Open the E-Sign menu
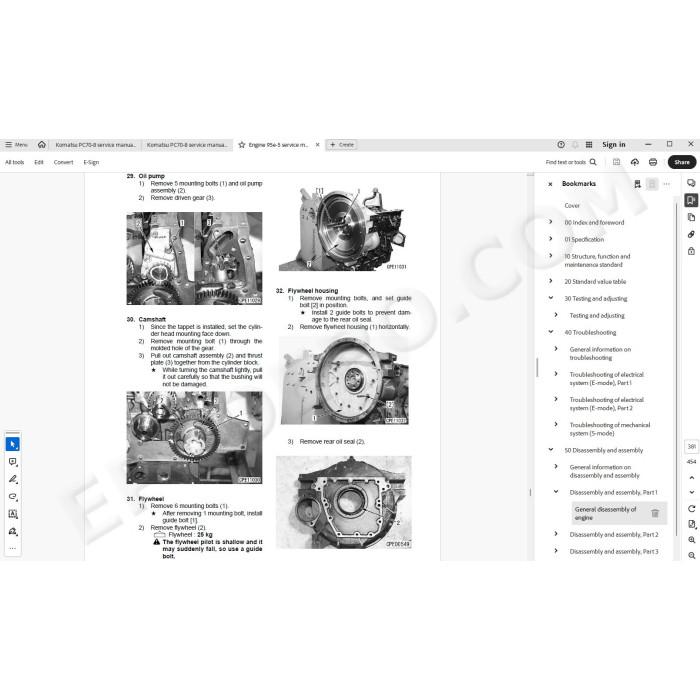The image size is (700, 700). [91, 162]
